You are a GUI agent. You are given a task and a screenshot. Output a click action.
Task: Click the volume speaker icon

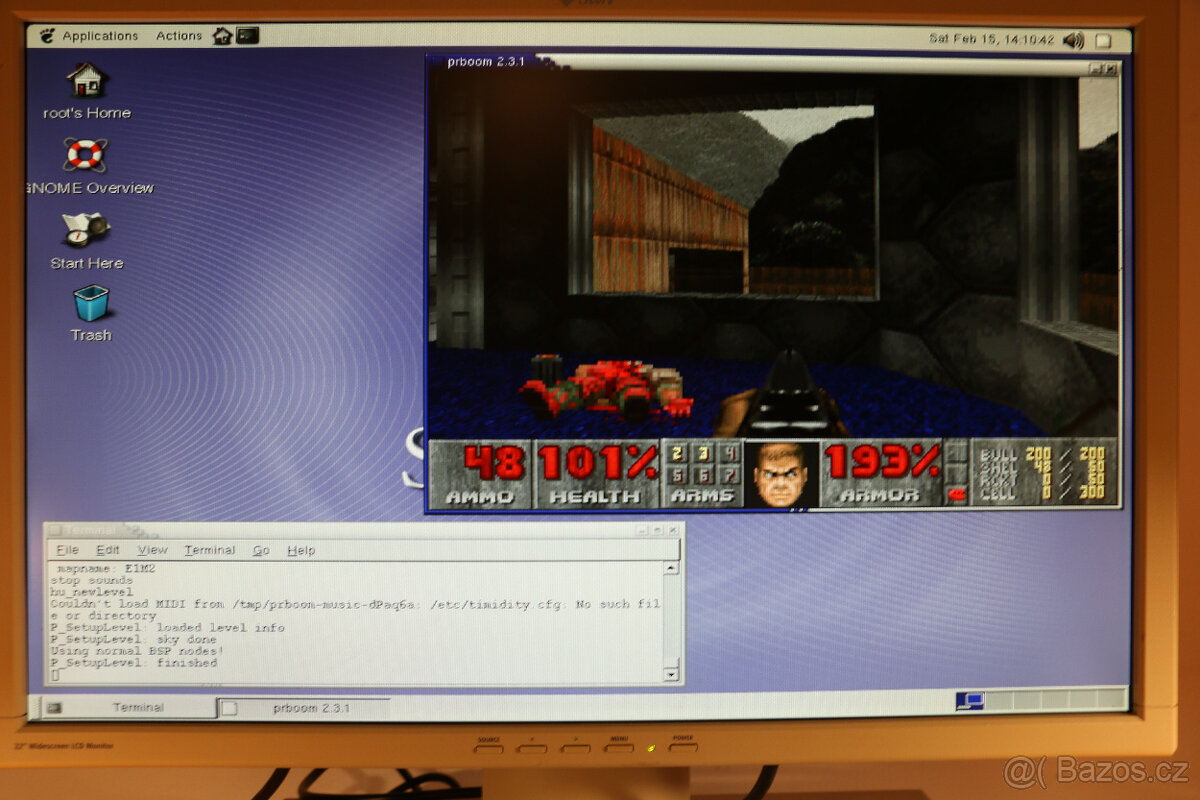tap(1073, 40)
